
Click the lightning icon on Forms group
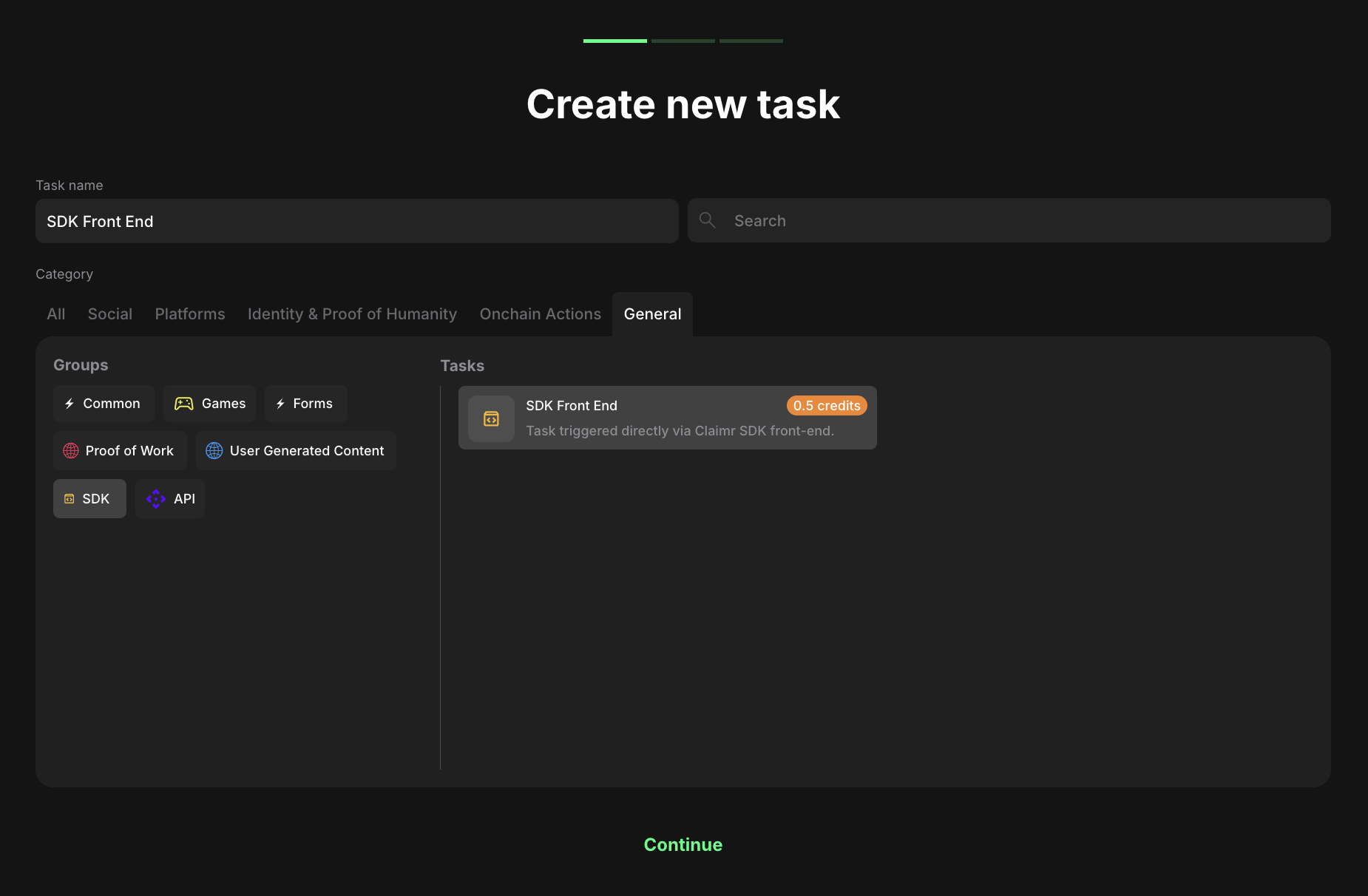click(280, 404)
